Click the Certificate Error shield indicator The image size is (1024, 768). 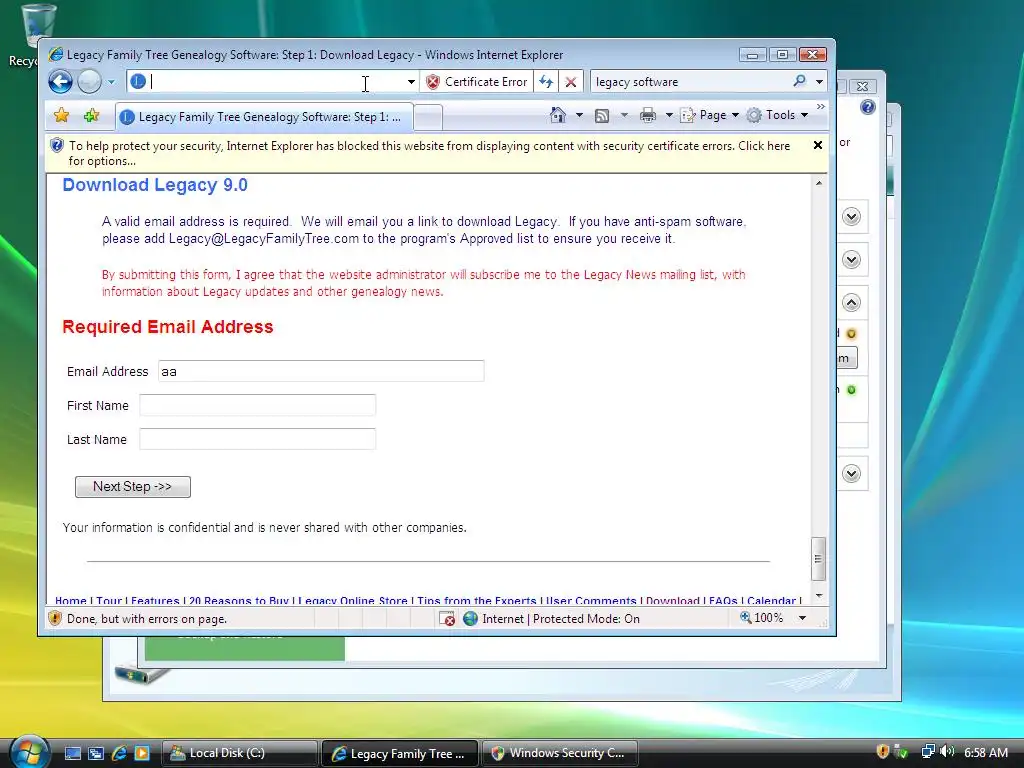coord(476,82)
